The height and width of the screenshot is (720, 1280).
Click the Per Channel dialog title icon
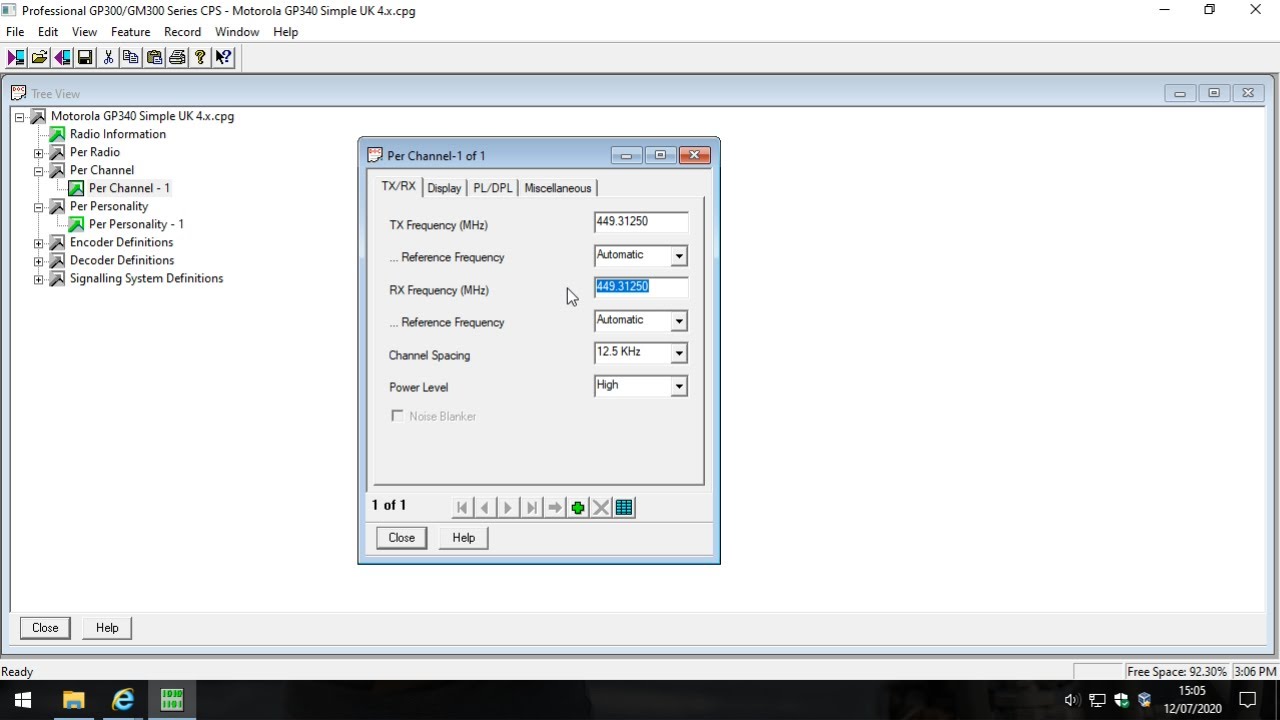click(x=375, y=155)
